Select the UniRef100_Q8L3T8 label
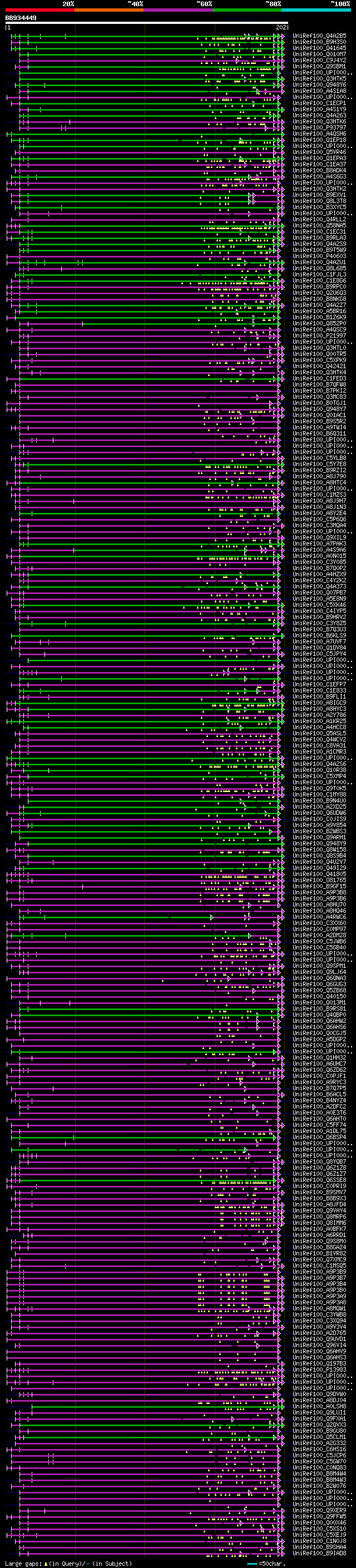 point(319,201)
